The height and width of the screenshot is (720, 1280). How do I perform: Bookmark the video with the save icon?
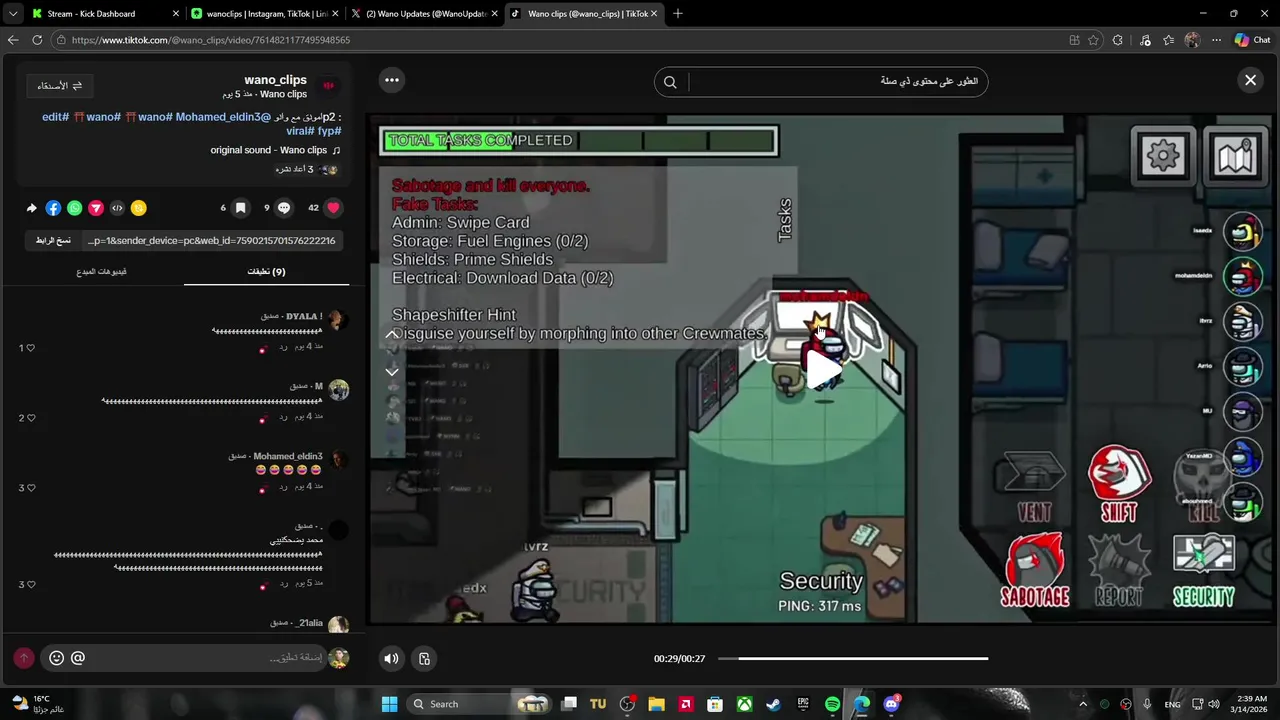pyautogui.click(x=240, y=208)
